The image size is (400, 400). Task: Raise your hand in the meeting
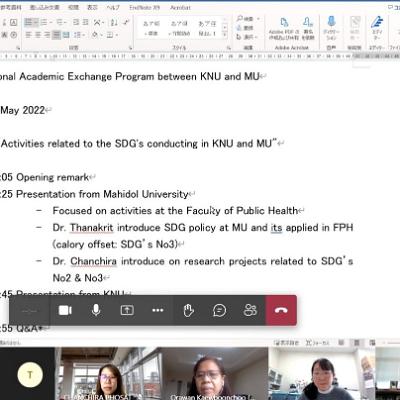tap(188, 311)
